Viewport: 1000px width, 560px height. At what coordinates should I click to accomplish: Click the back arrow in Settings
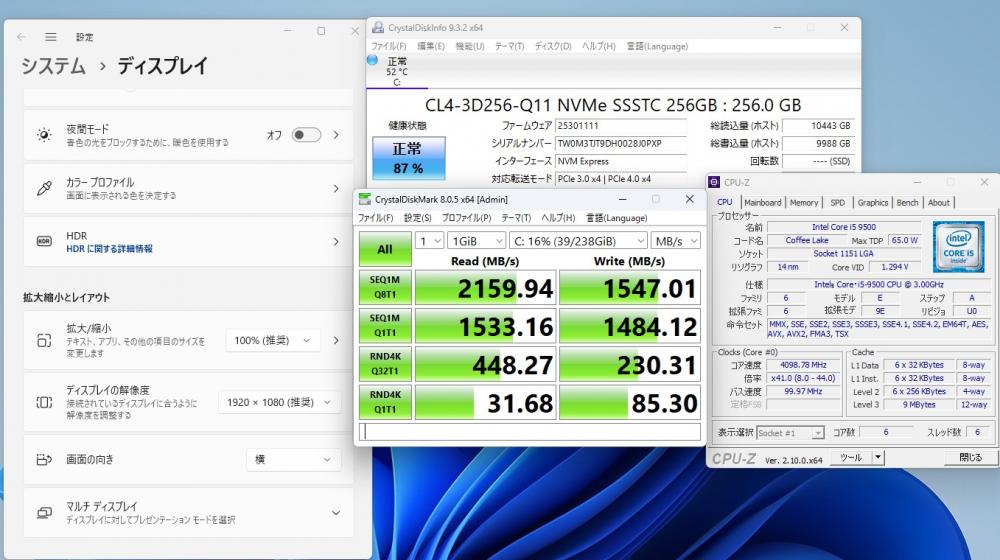point(22,37)
